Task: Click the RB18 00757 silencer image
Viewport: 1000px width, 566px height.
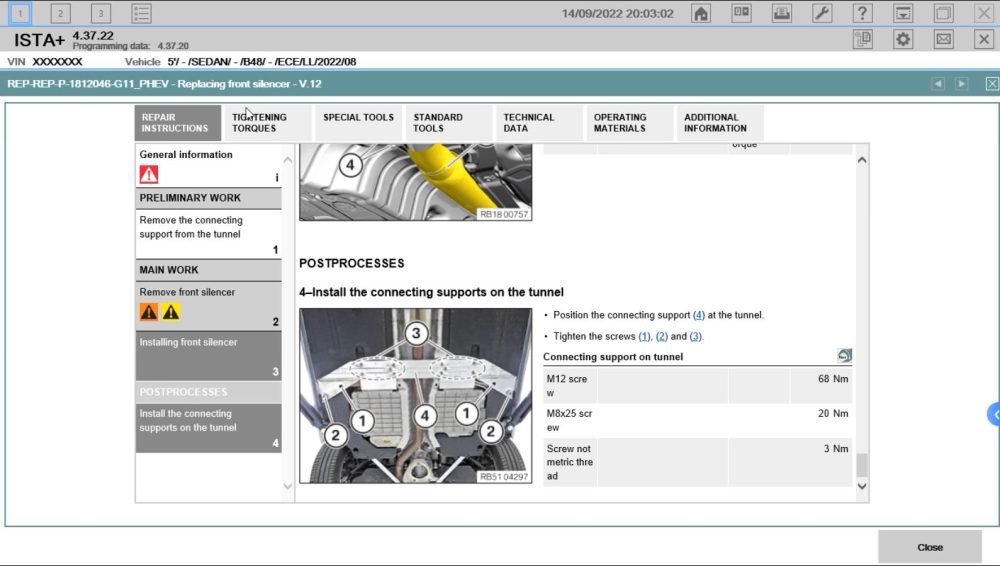Action: [x=415, y=182]
